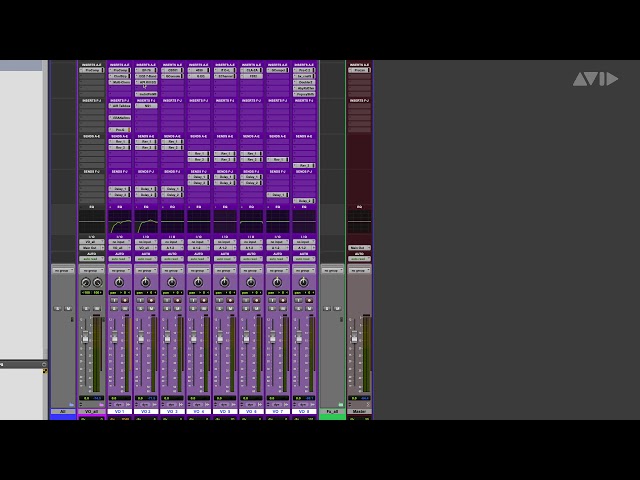Adjust the VO 7 pan knob
Viewport: 640px width, 480px height.
tap(277, 282)
